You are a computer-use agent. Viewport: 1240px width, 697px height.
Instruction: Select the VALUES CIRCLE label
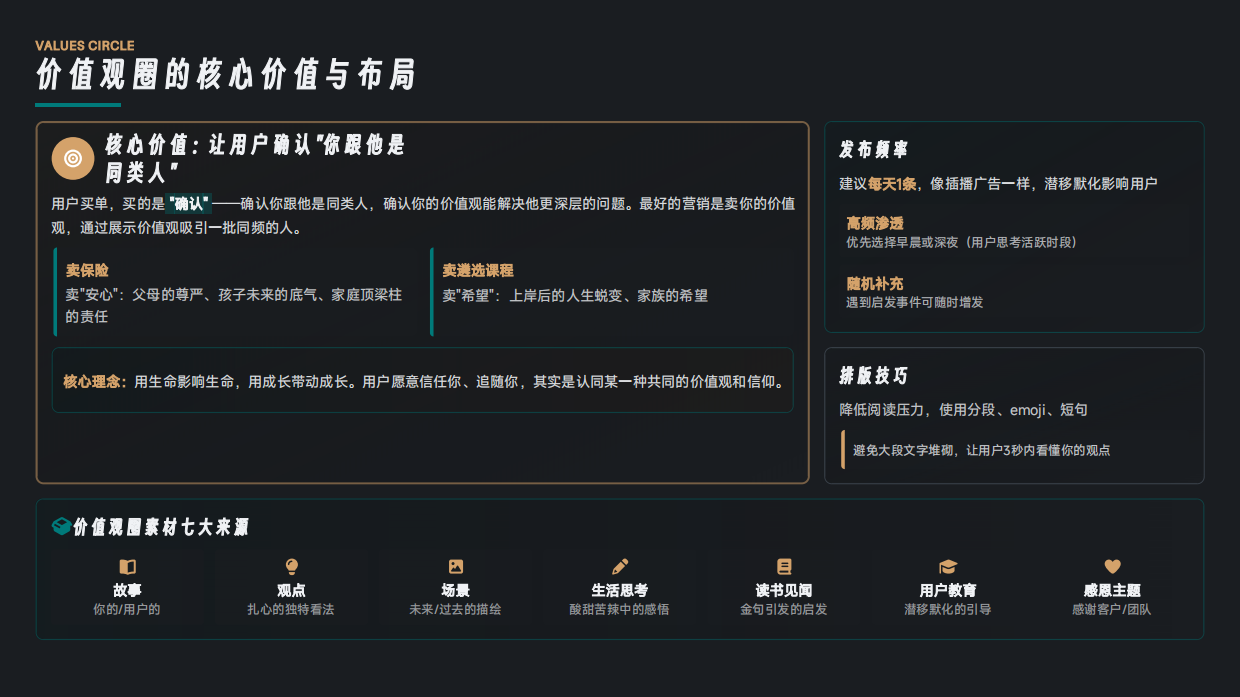pos(85,46)
